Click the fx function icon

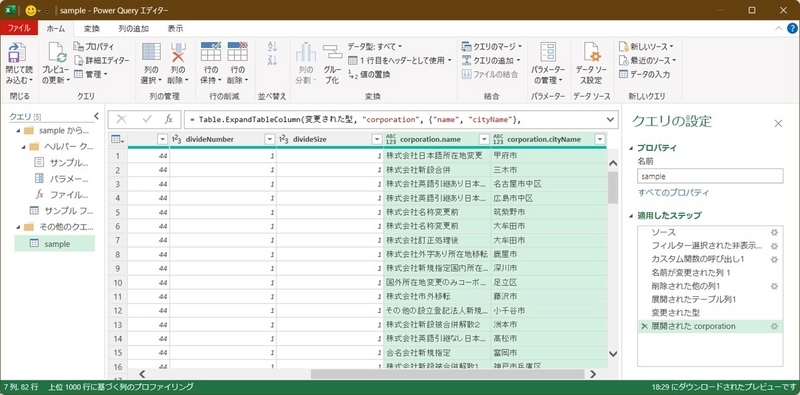point(169,119)
